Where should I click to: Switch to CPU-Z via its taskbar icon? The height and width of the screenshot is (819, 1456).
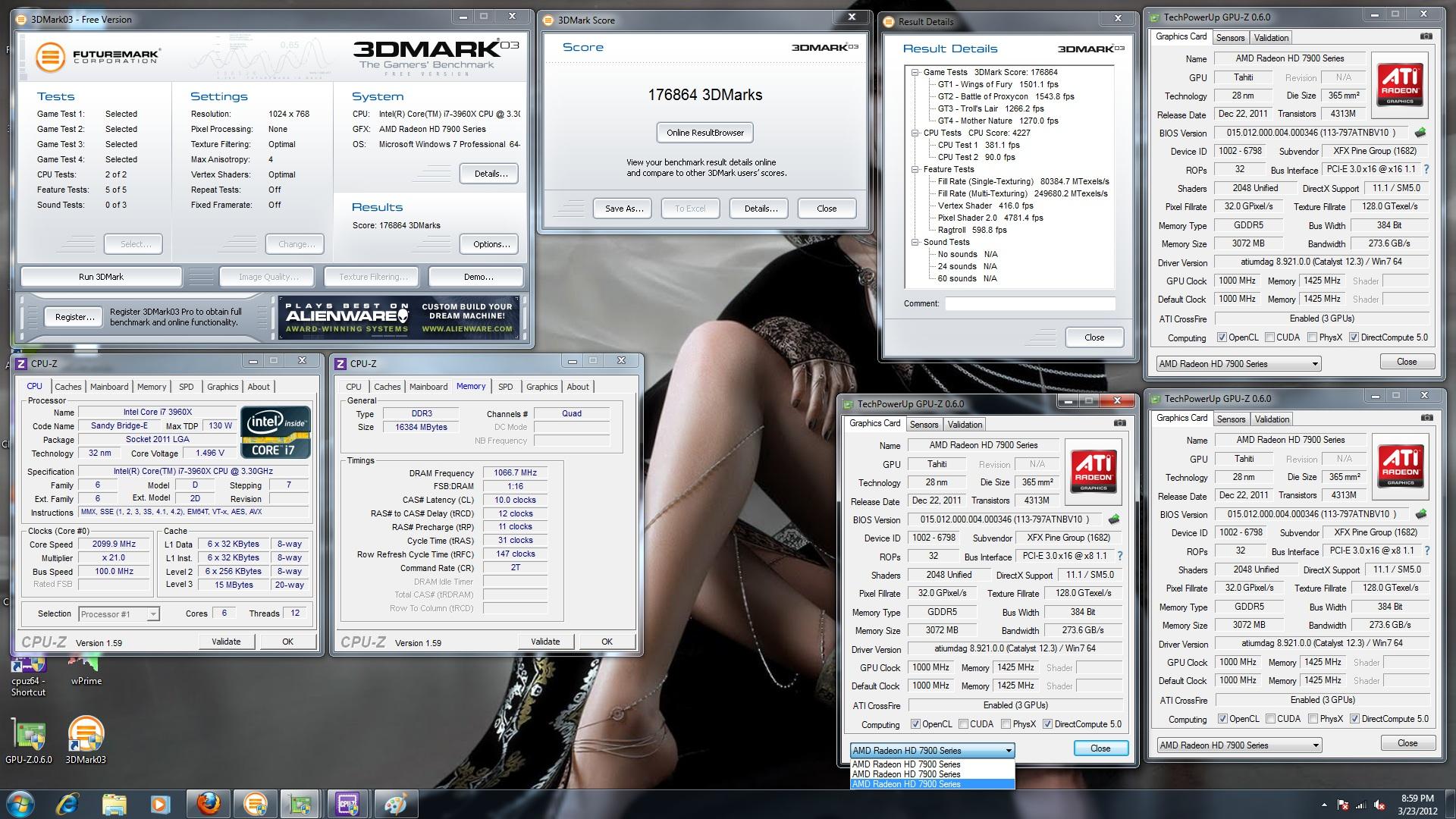[x=347, y=803]
